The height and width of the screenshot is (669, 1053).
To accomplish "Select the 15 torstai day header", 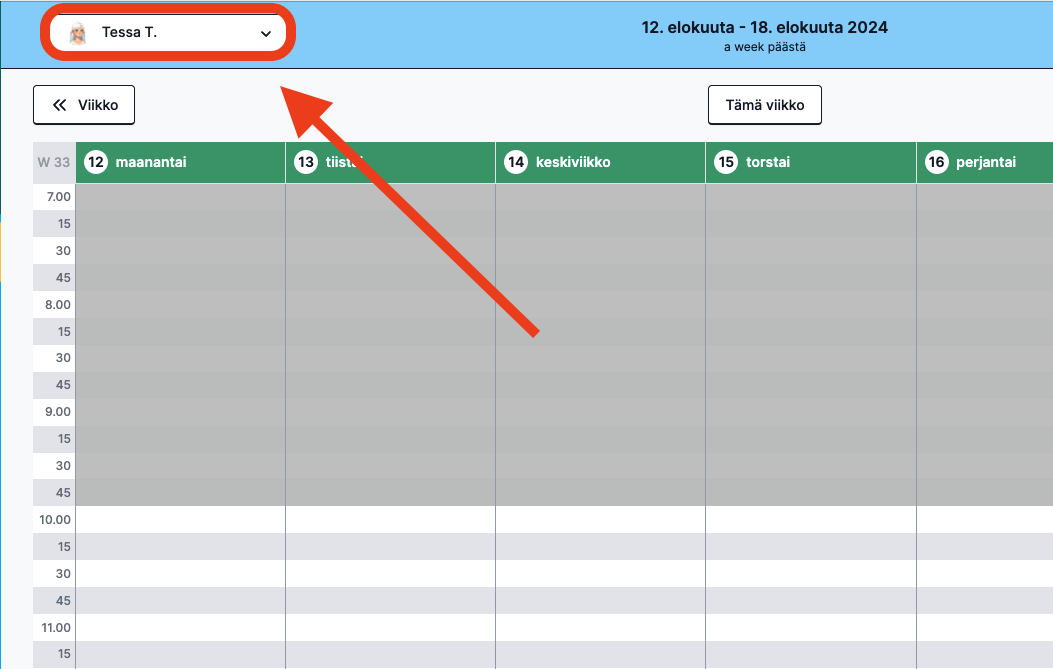I will point(811,163).
